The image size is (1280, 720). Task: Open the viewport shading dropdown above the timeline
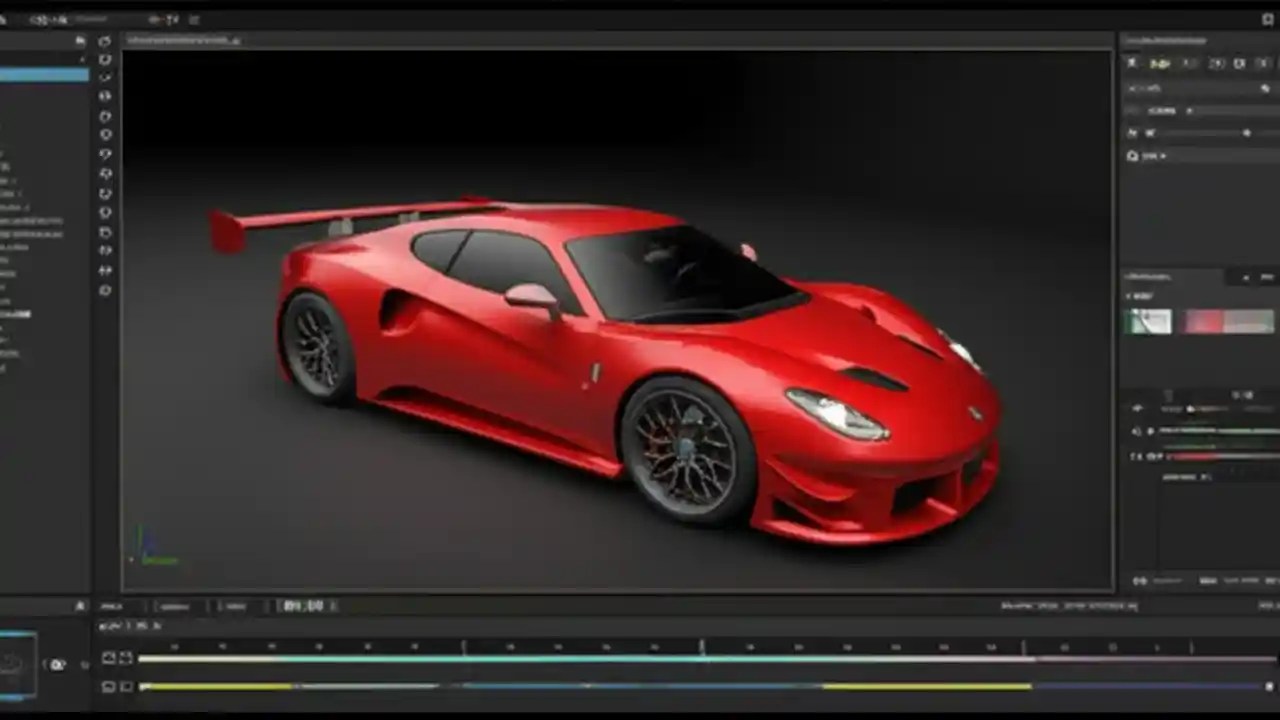[110, 624]
